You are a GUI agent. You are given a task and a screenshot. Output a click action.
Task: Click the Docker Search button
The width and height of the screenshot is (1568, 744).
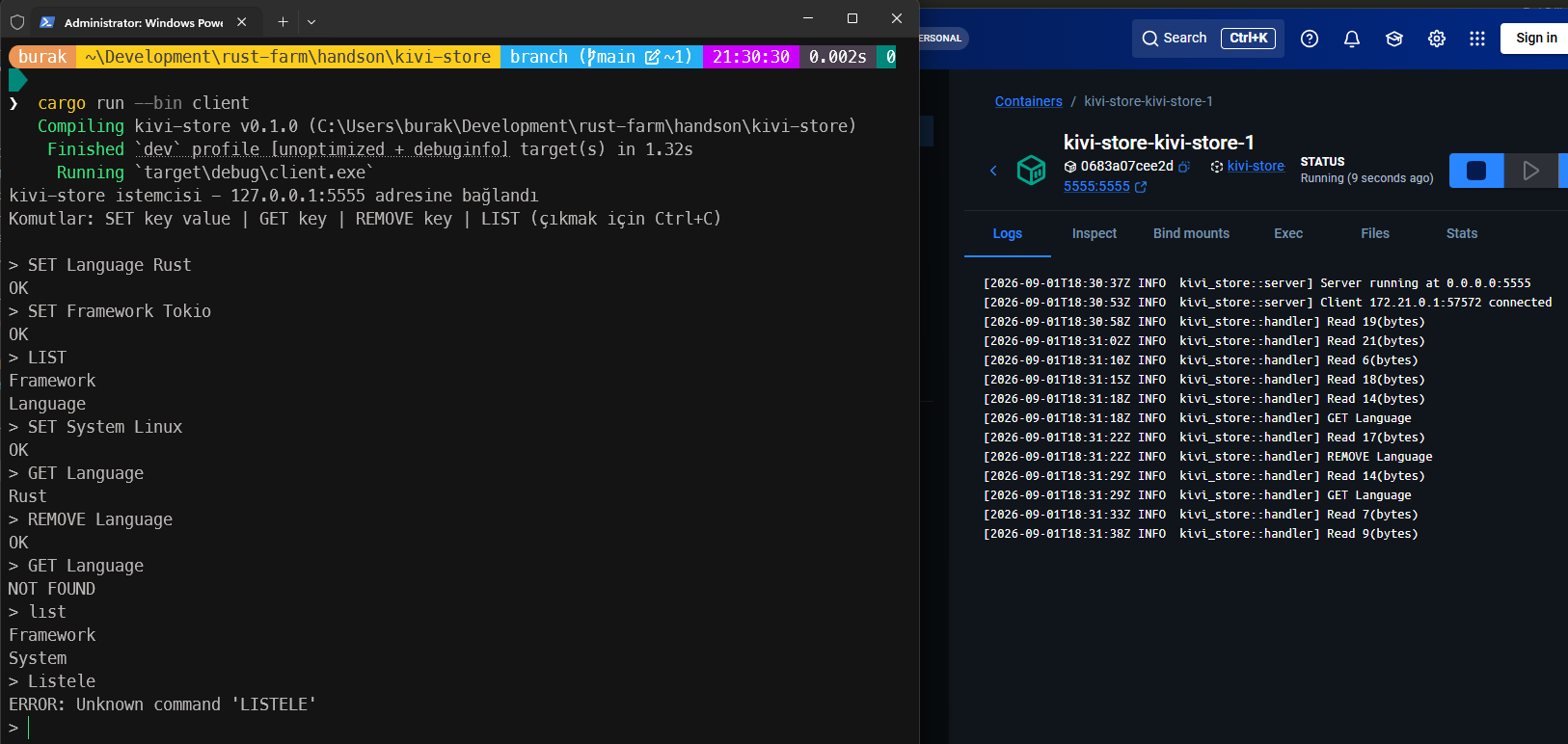1208,39
